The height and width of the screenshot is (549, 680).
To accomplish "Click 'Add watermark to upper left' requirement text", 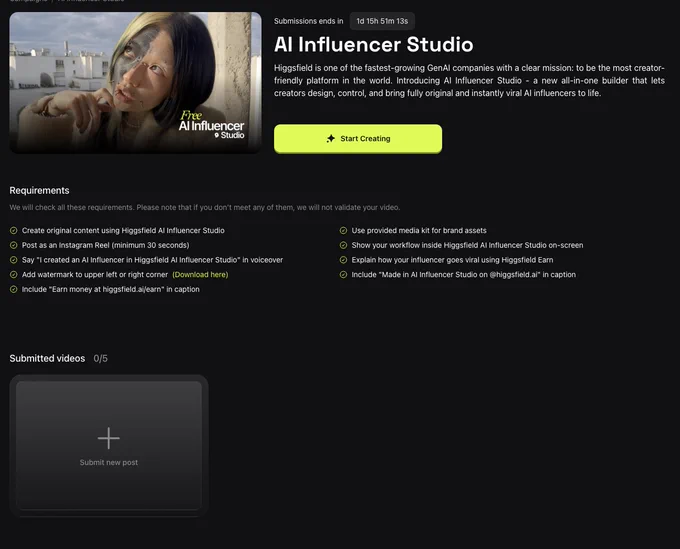I will click(95, 274).
